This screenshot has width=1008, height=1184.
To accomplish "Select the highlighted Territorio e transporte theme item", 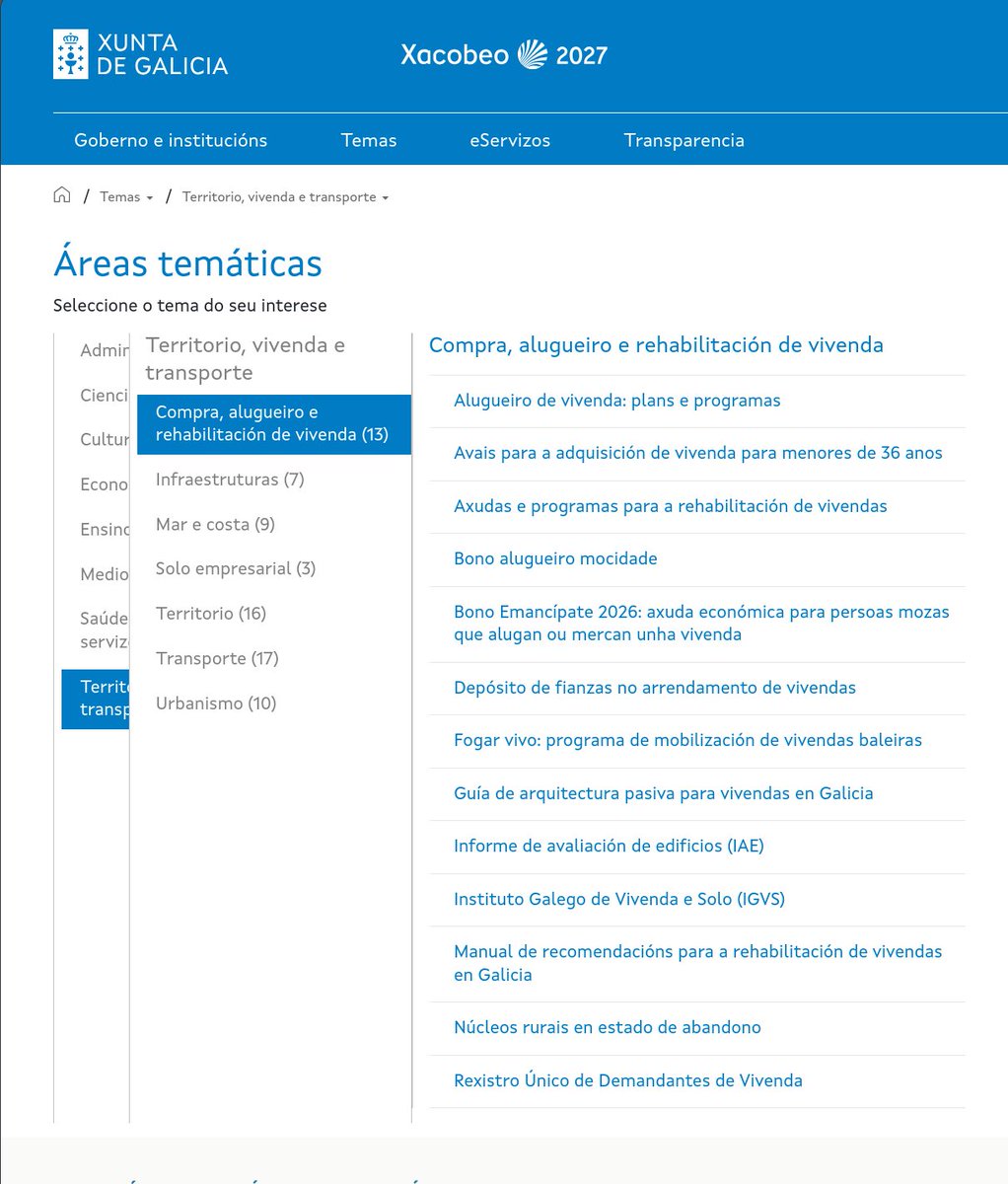I will click(x=96, y=699).
